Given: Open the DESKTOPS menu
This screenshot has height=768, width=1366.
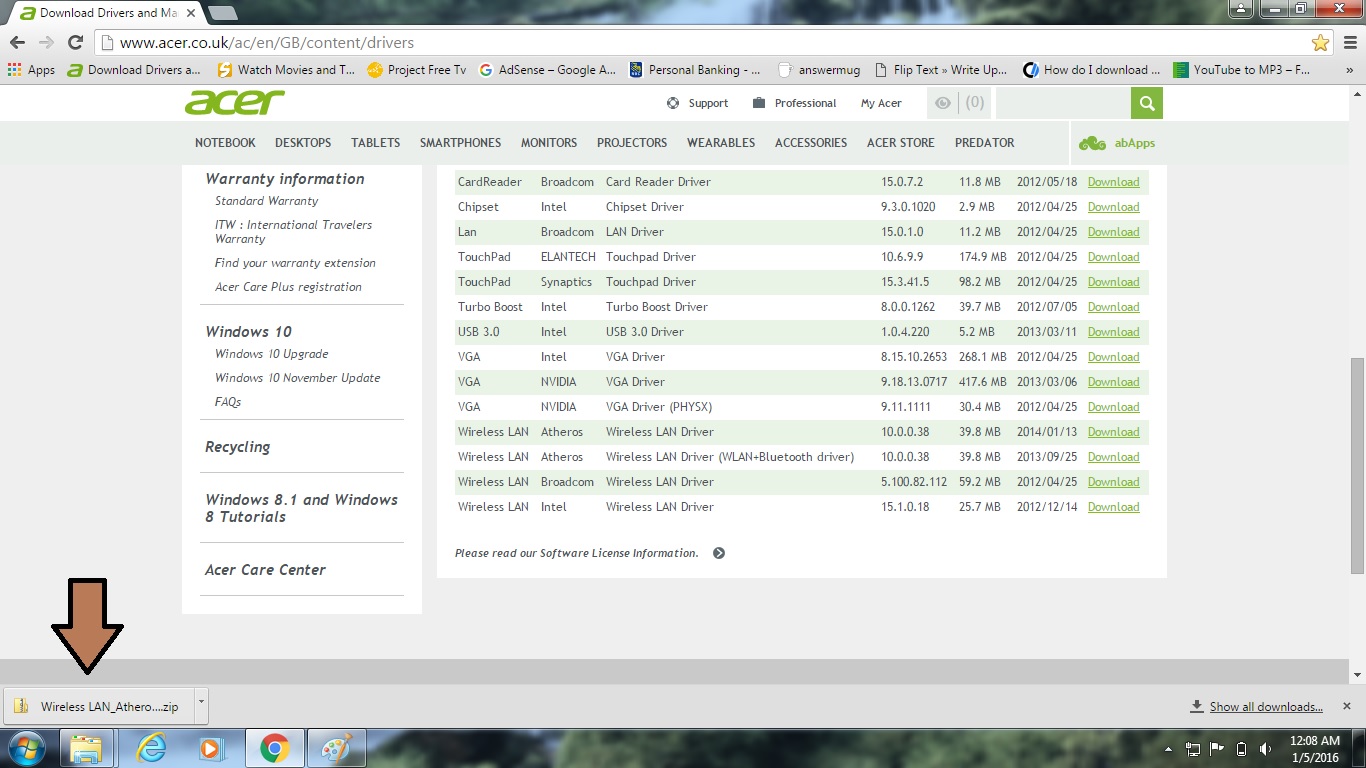Looking at the screenshot, I should pos(303,143).
